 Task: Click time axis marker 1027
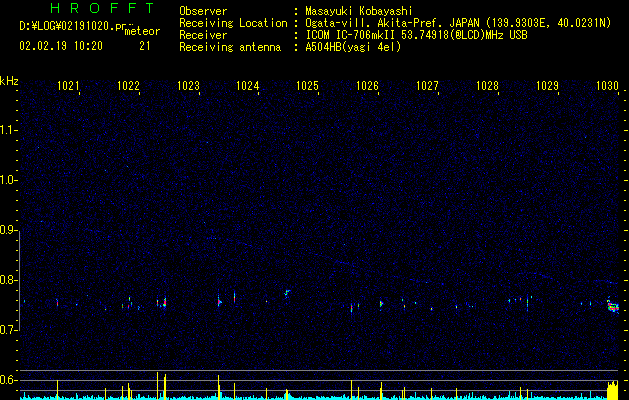(x=427, y=85)
